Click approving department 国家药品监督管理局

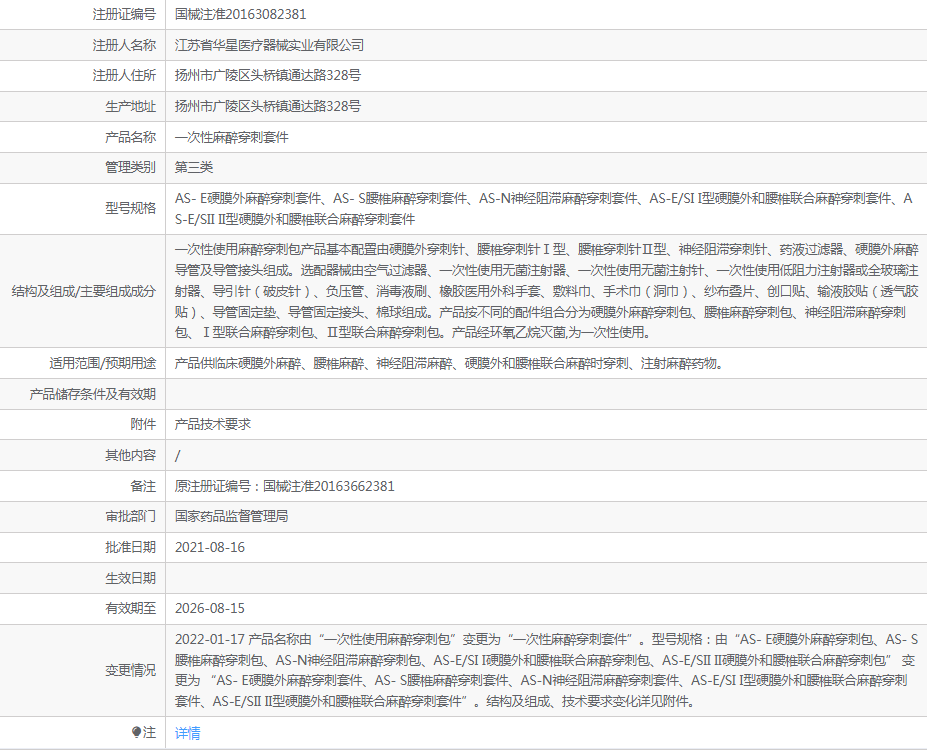coord(232,516)
